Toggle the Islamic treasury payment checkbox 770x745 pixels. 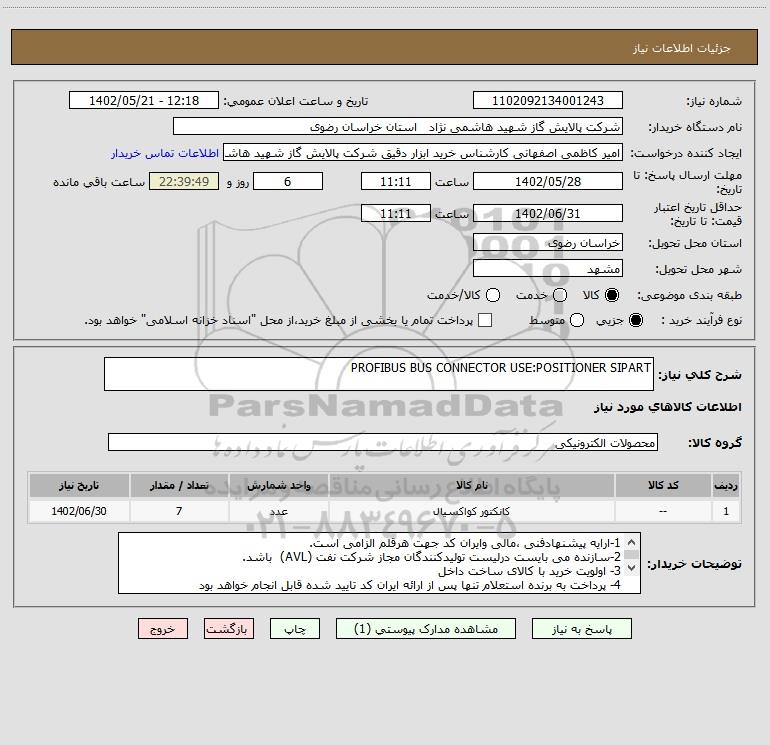[485, 320]
